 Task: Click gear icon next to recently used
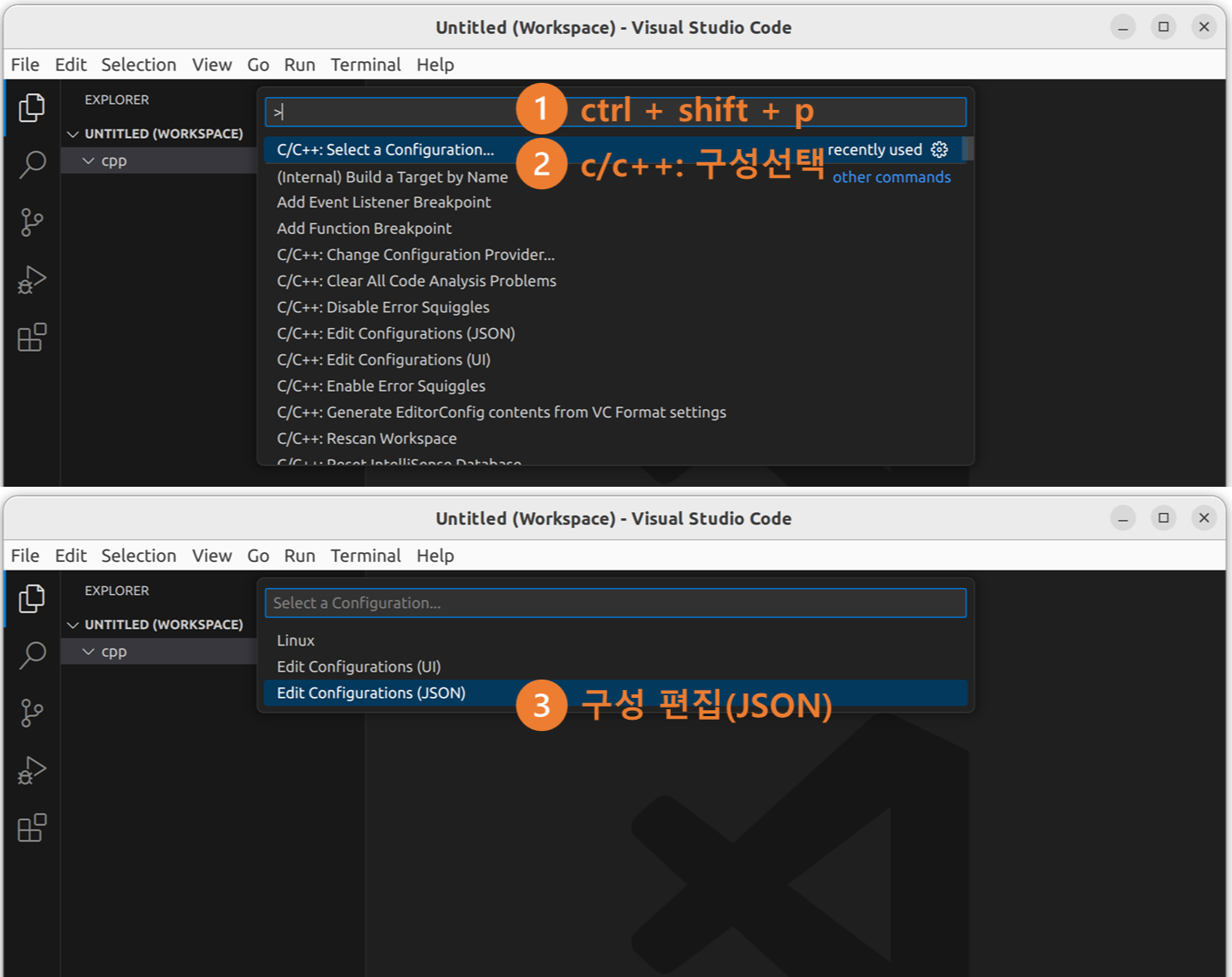939,149
